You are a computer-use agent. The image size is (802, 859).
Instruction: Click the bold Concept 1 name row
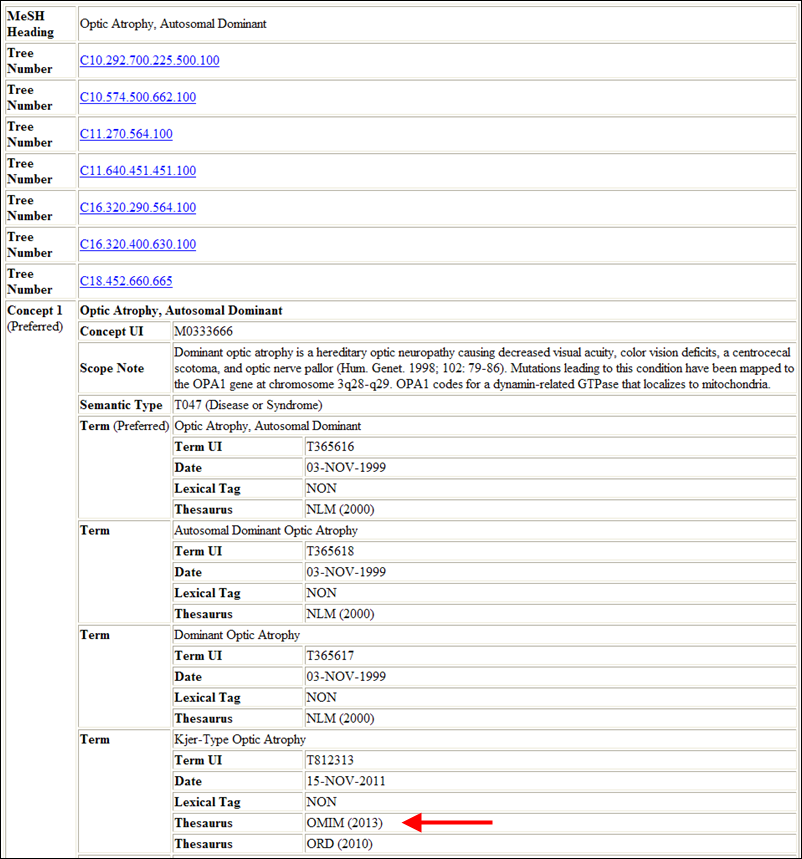437,311
